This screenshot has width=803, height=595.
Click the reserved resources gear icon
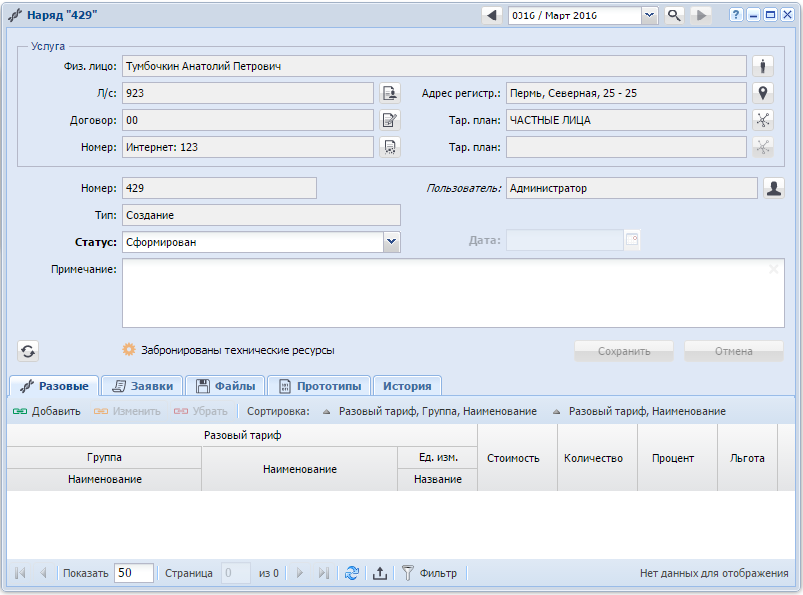click(x=129, y=350)
